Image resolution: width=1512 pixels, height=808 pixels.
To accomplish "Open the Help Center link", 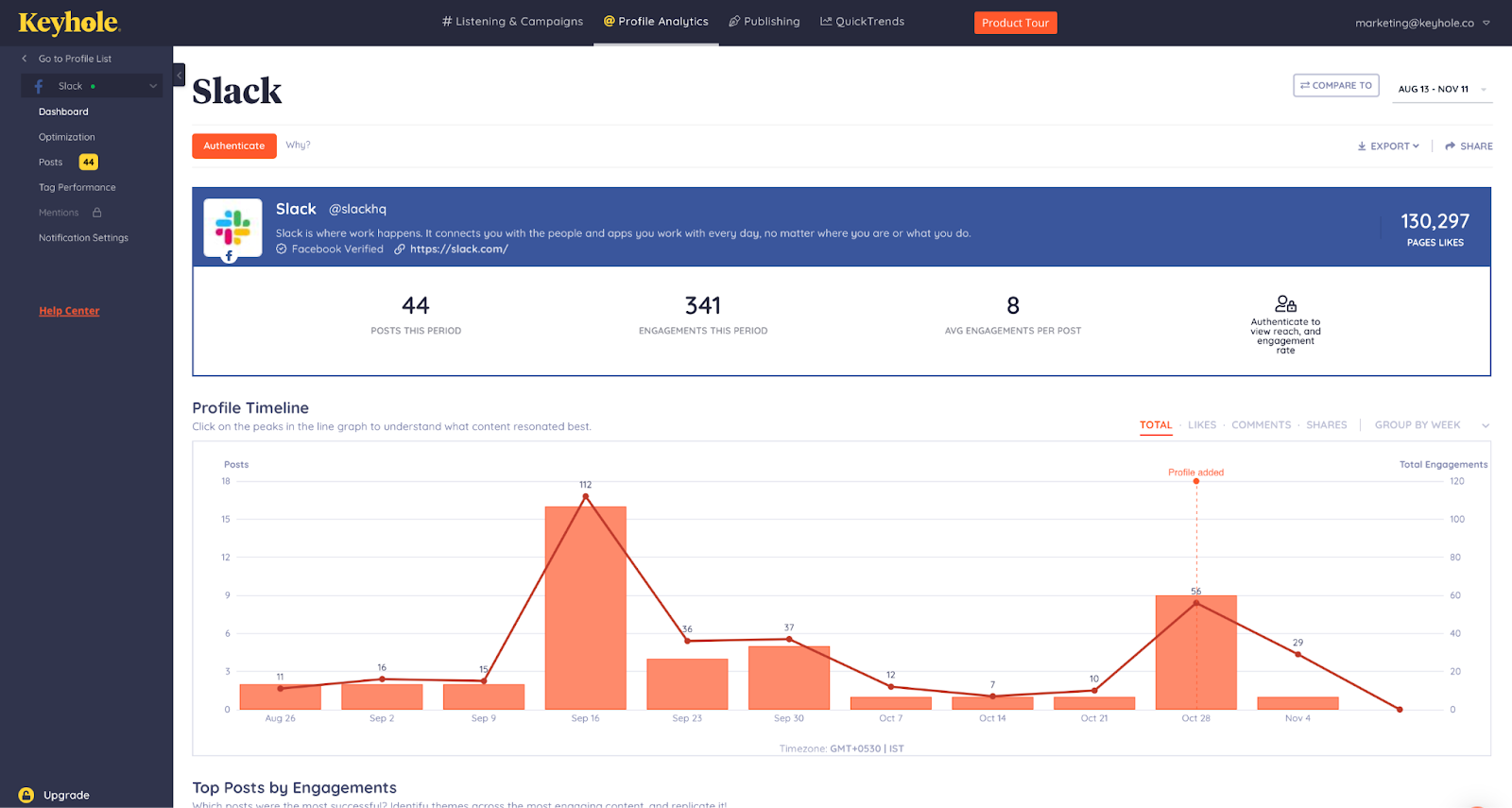I will 69,311.
